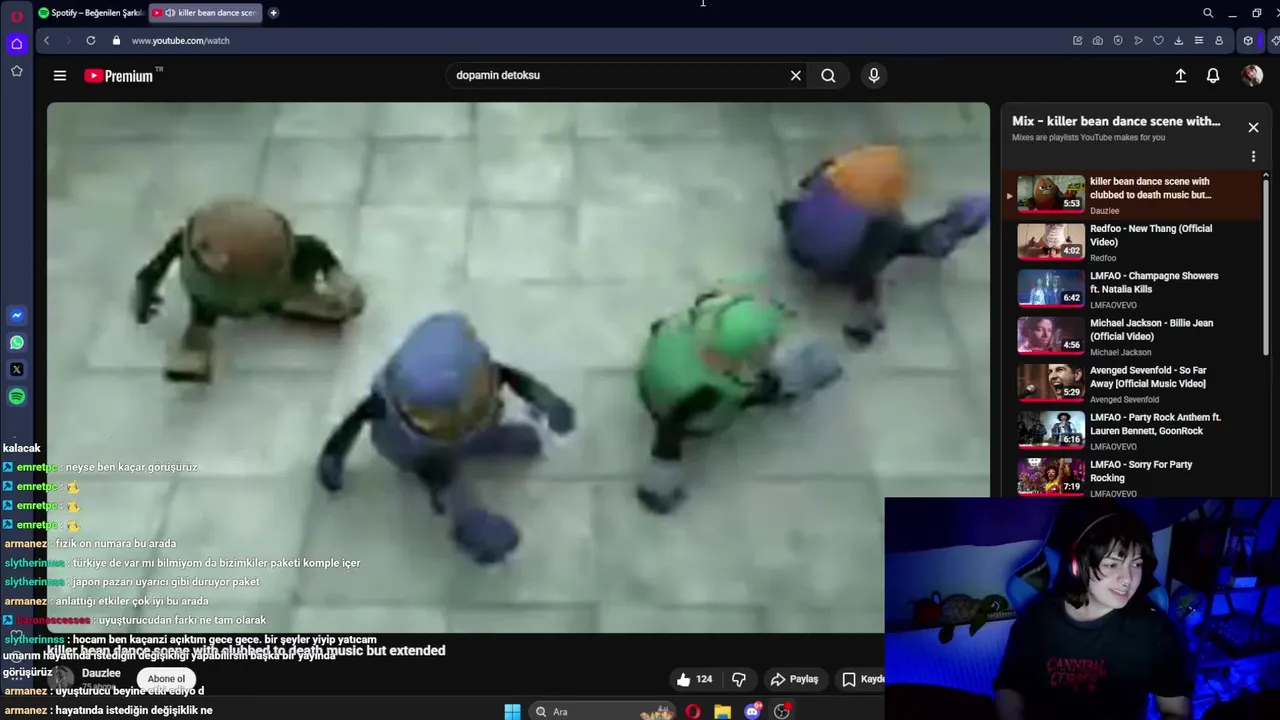
Task: Switch to the Spotify tab
Action: tap(90, 13)
